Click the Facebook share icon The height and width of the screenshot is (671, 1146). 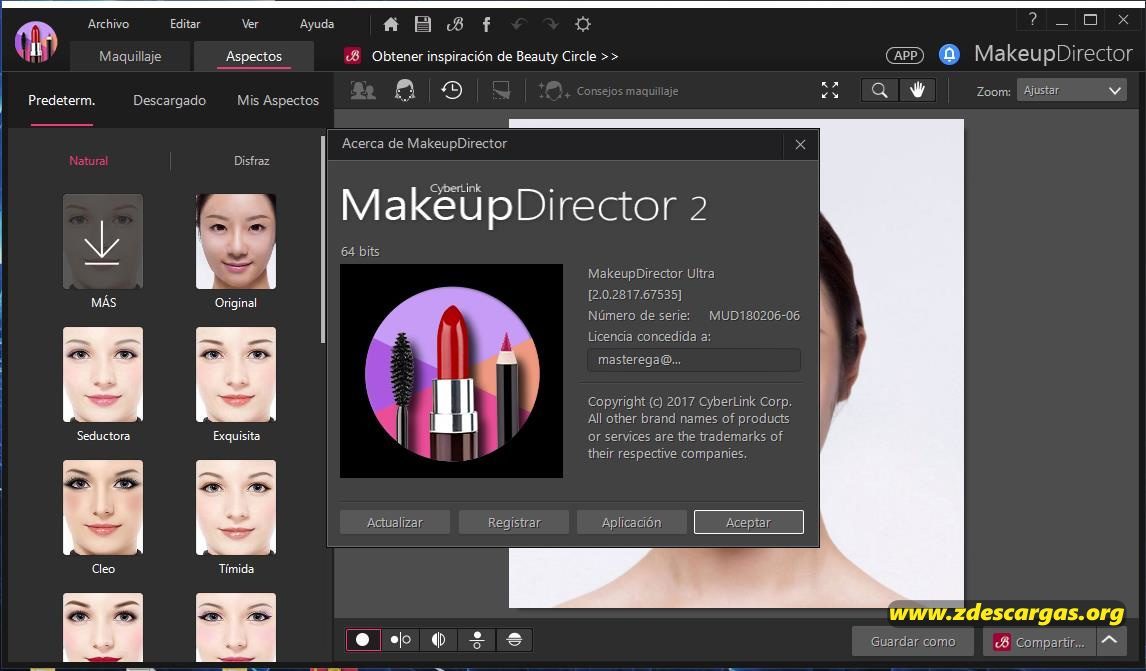coord(487,24)
